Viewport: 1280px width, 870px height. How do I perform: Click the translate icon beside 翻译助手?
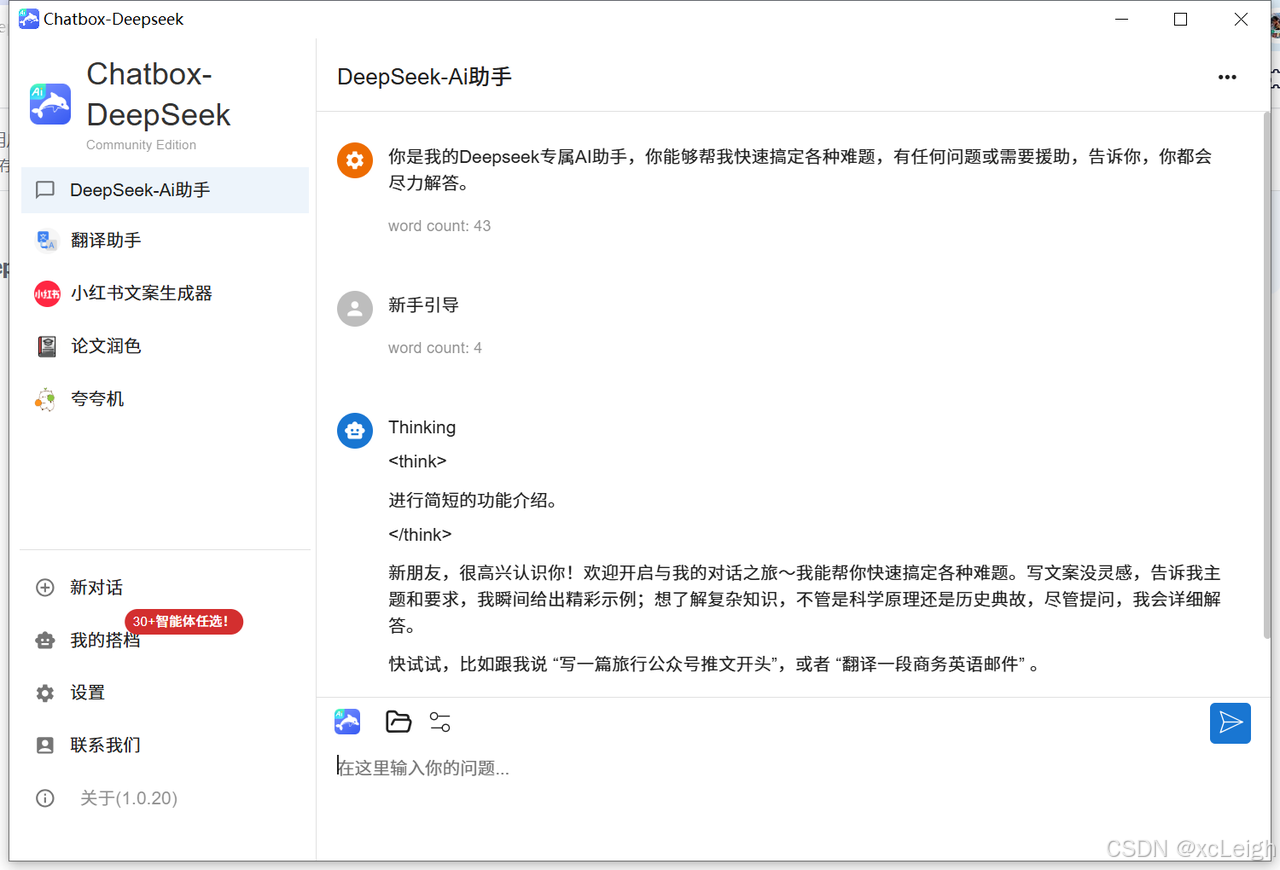46,240
